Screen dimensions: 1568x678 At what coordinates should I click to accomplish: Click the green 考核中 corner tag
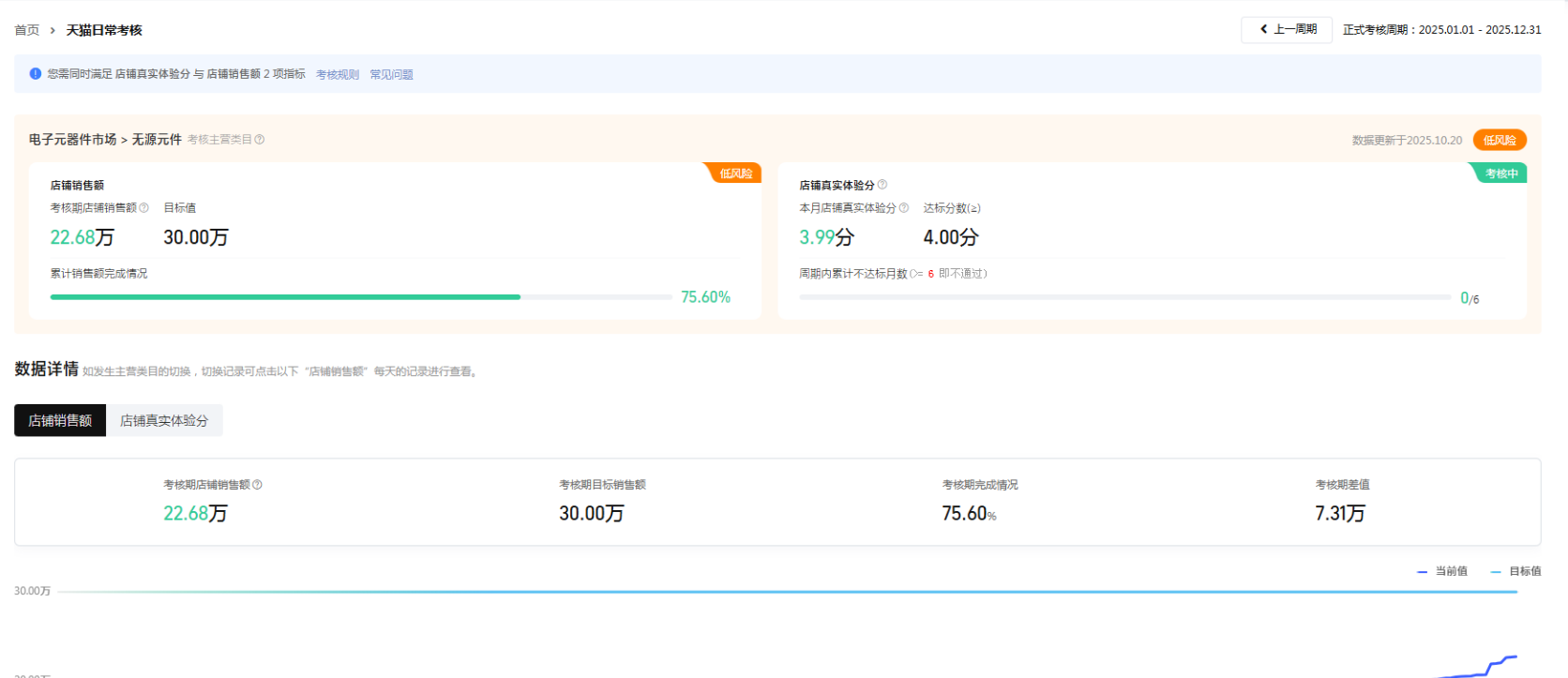(x=1500, y=173)
